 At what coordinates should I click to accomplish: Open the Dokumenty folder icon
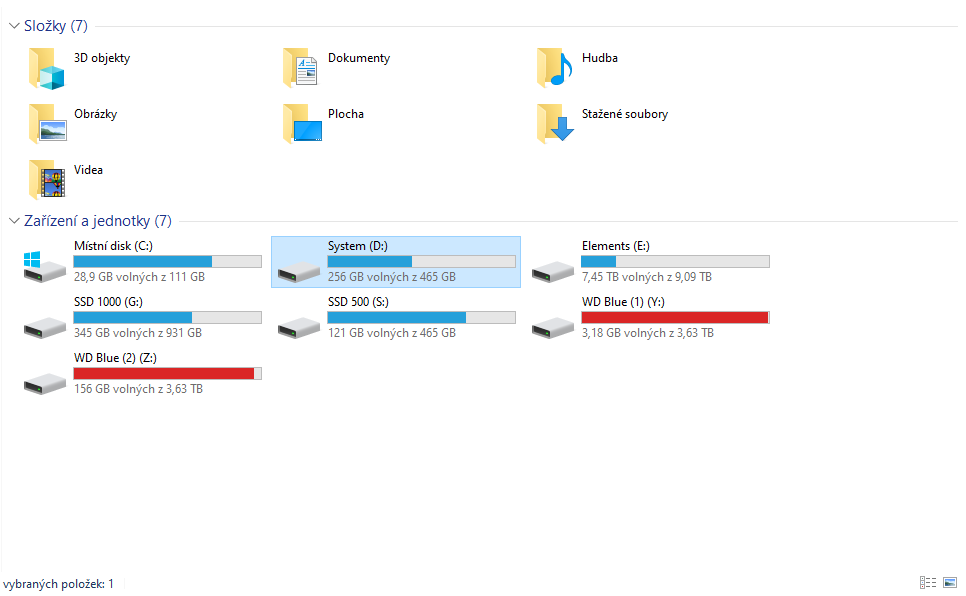tap(301, 68)
